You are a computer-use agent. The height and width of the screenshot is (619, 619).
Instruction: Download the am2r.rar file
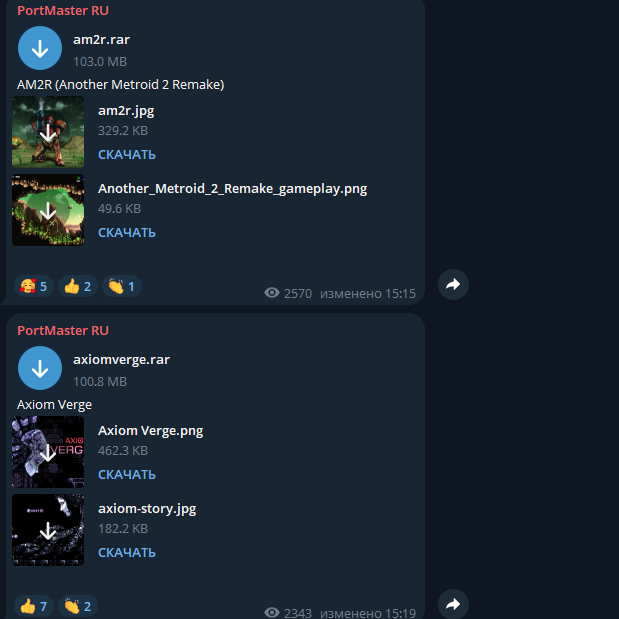point(40,48)
